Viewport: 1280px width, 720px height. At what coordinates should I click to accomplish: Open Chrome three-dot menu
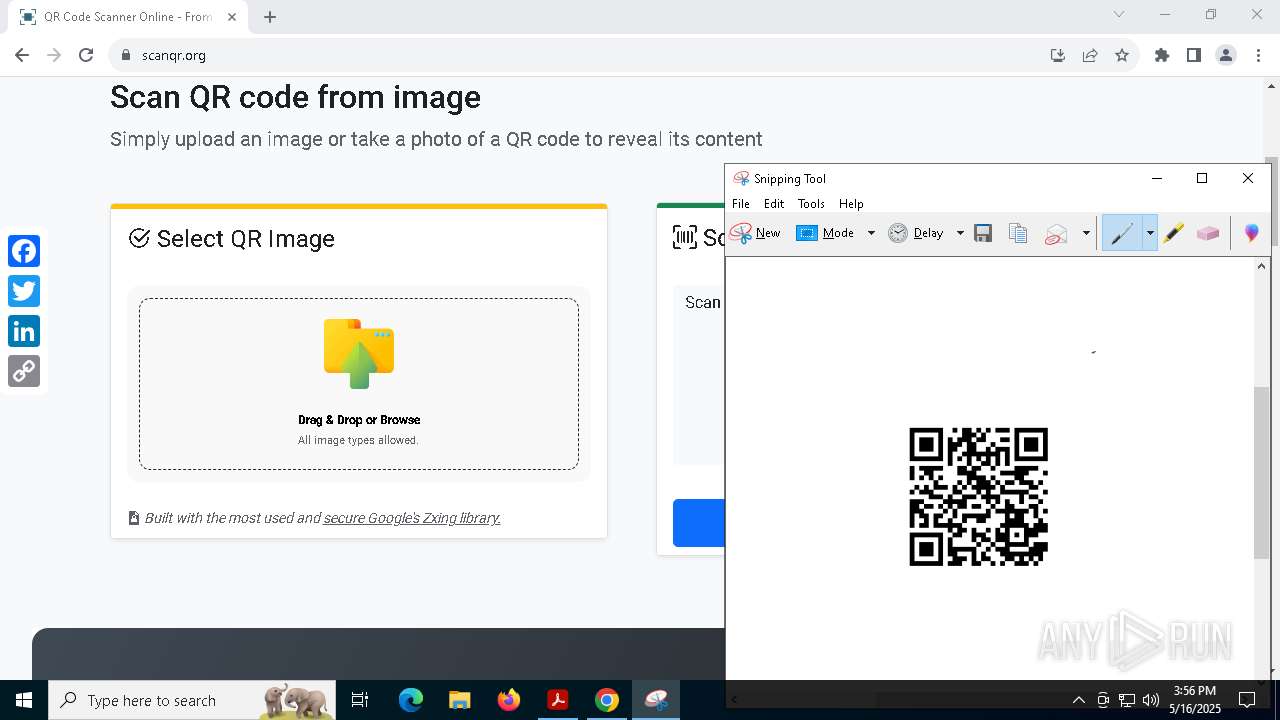coord(1258,55)
